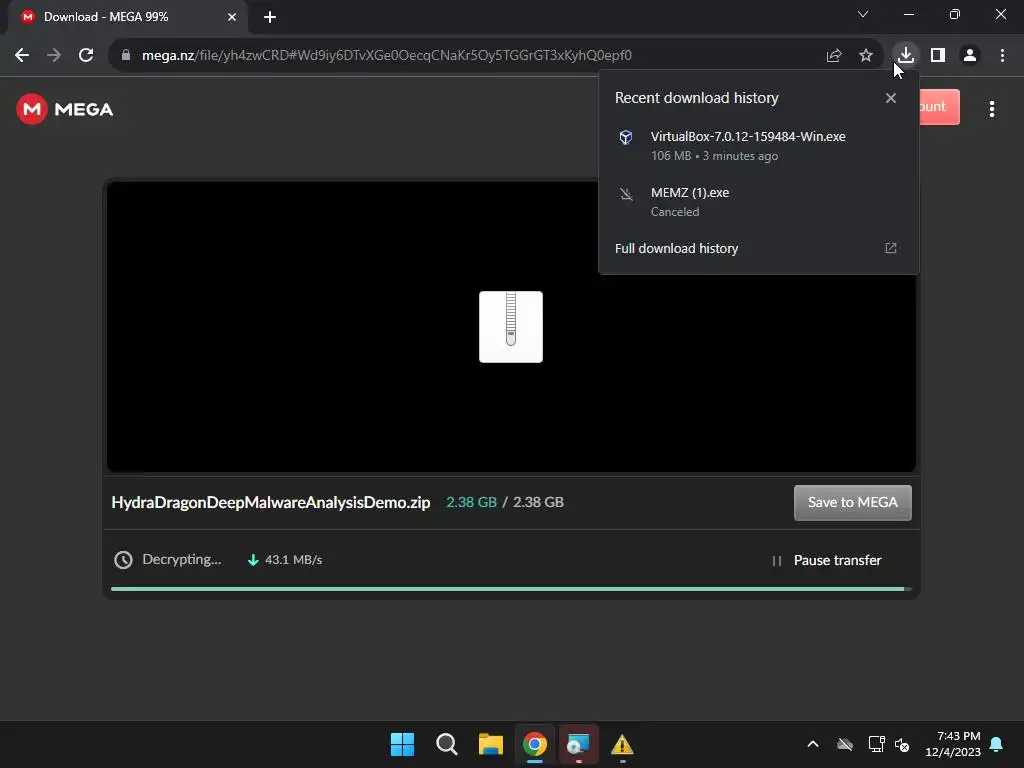
Task: Click the Chrome taskbar icon
Action: coord(535,744)
